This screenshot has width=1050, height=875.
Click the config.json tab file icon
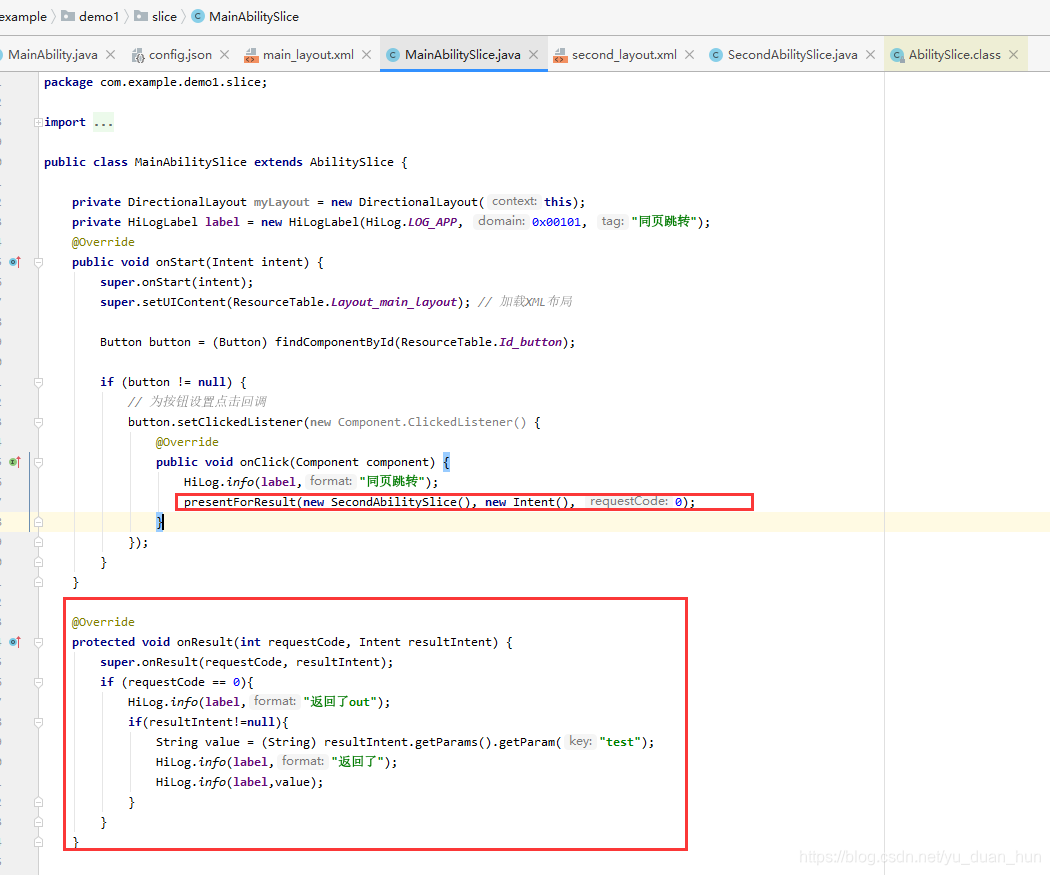(138, 56)
